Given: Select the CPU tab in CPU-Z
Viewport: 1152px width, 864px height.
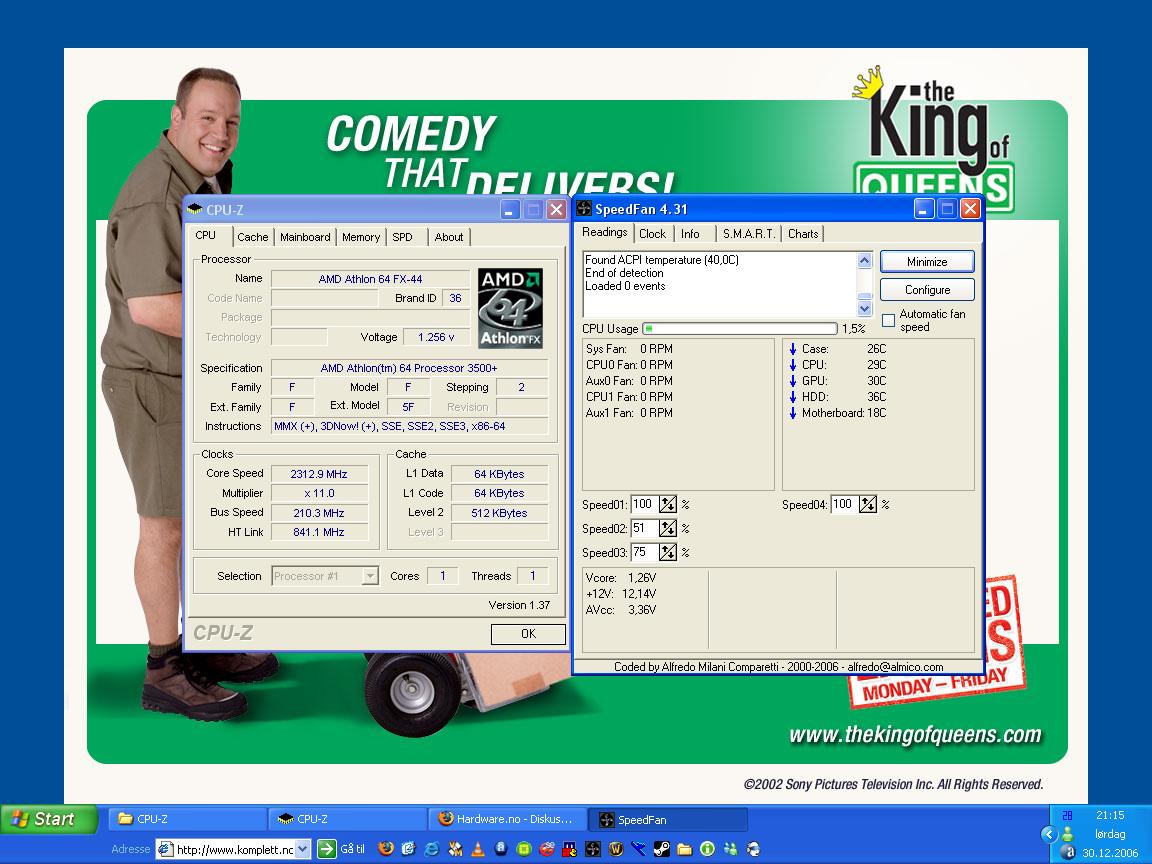Looking at the screenshot, I should pos(206,236).
